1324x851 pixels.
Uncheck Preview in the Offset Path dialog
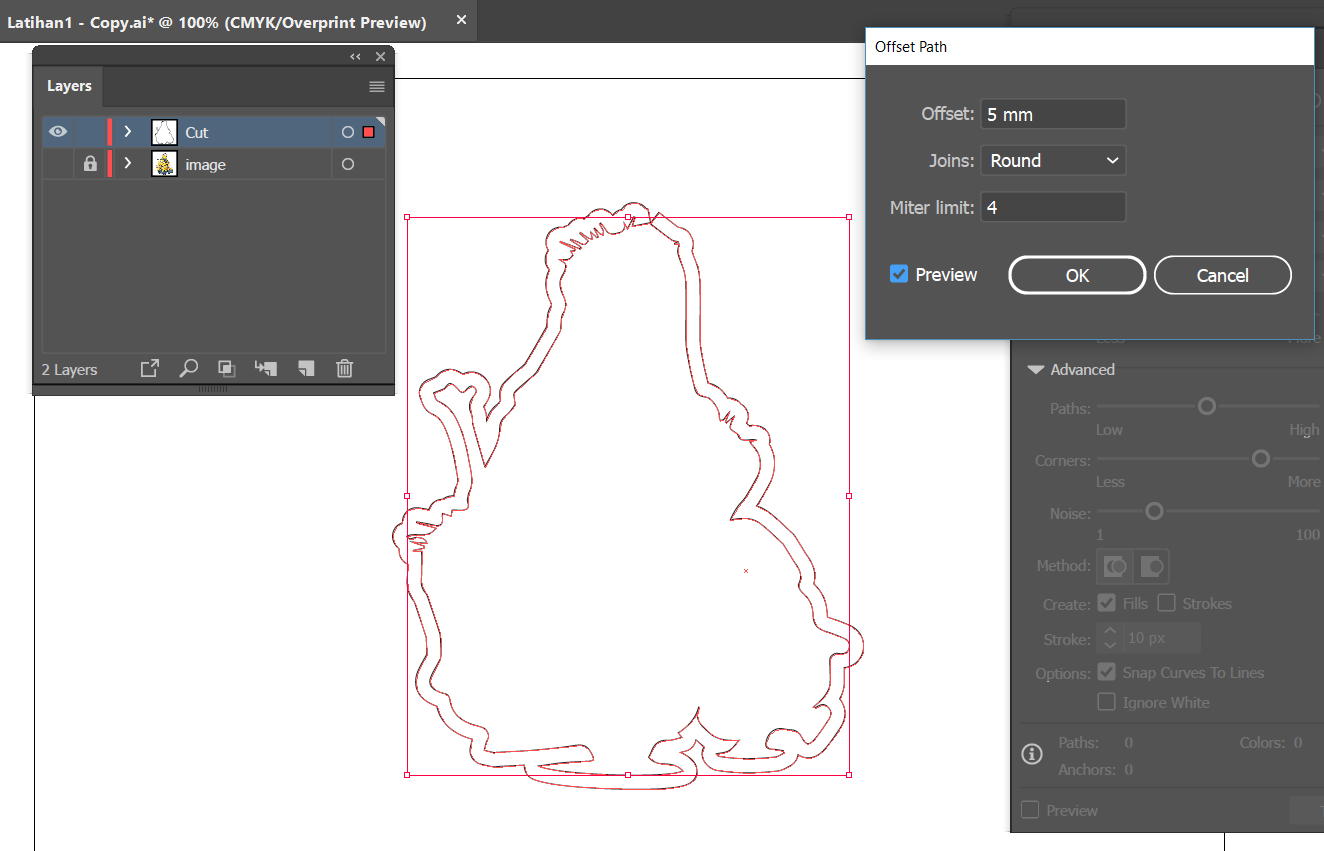click(x=899, y=274)
